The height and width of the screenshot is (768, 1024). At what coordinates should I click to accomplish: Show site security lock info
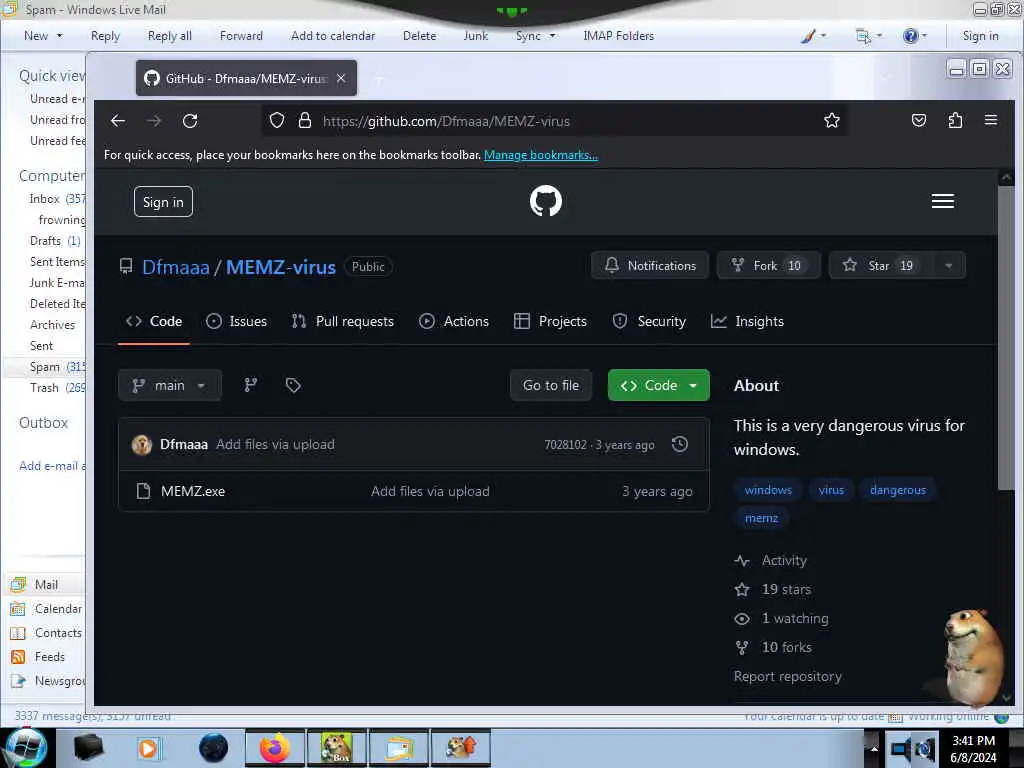(304, 121)
